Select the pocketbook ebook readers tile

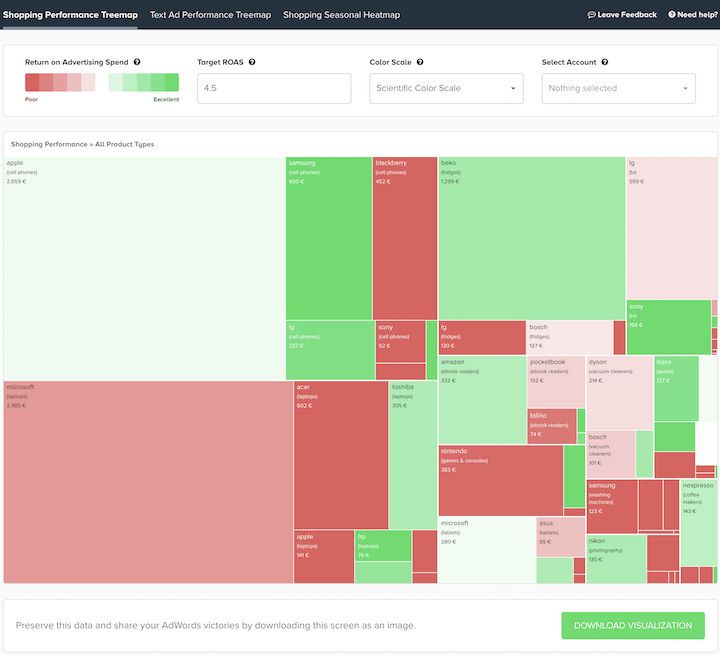coord(556,382)
